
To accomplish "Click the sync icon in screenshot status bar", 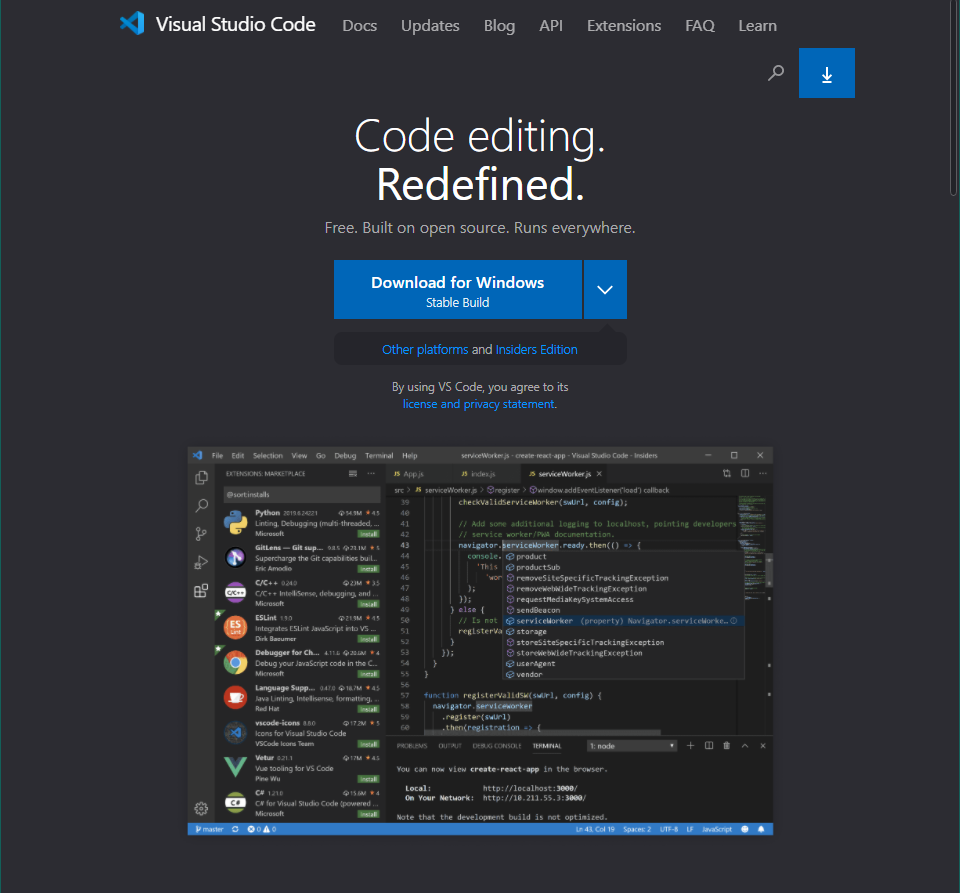I will (x=235, y=829).
